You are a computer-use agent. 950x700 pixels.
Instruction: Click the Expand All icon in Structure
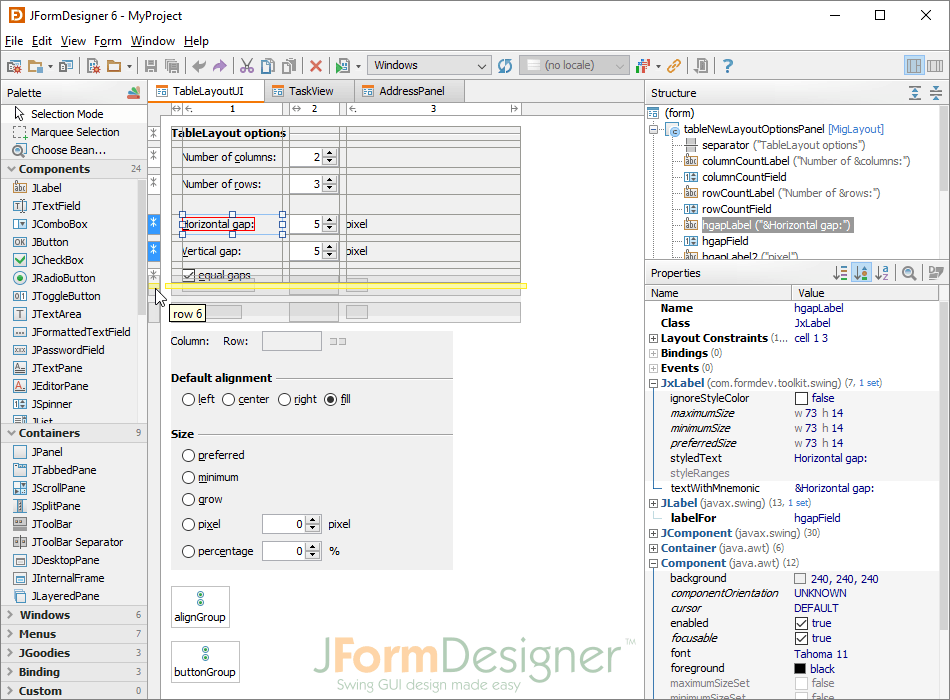click(915, 93)
